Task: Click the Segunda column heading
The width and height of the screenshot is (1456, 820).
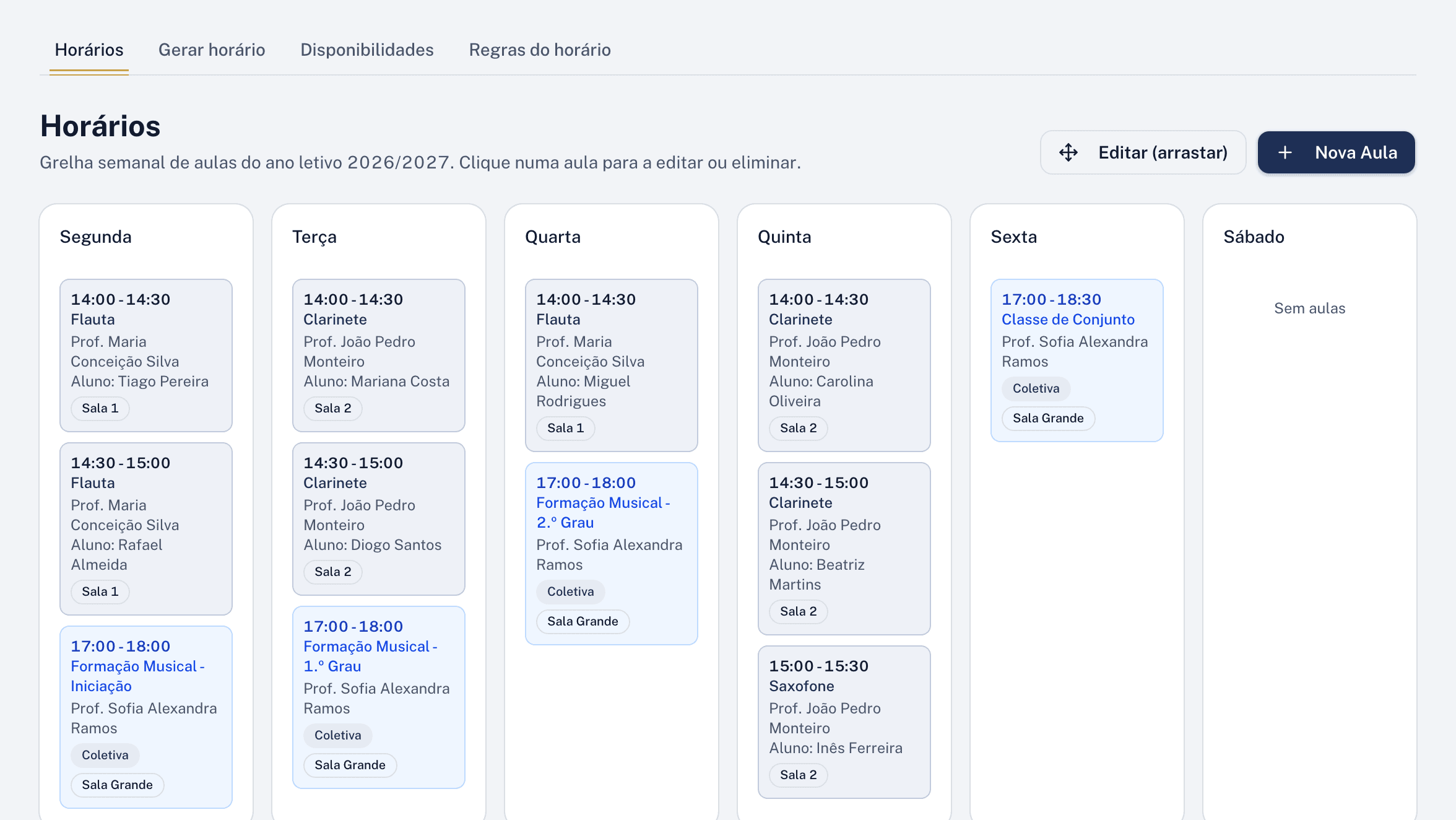Action: (x=96, y=237)
